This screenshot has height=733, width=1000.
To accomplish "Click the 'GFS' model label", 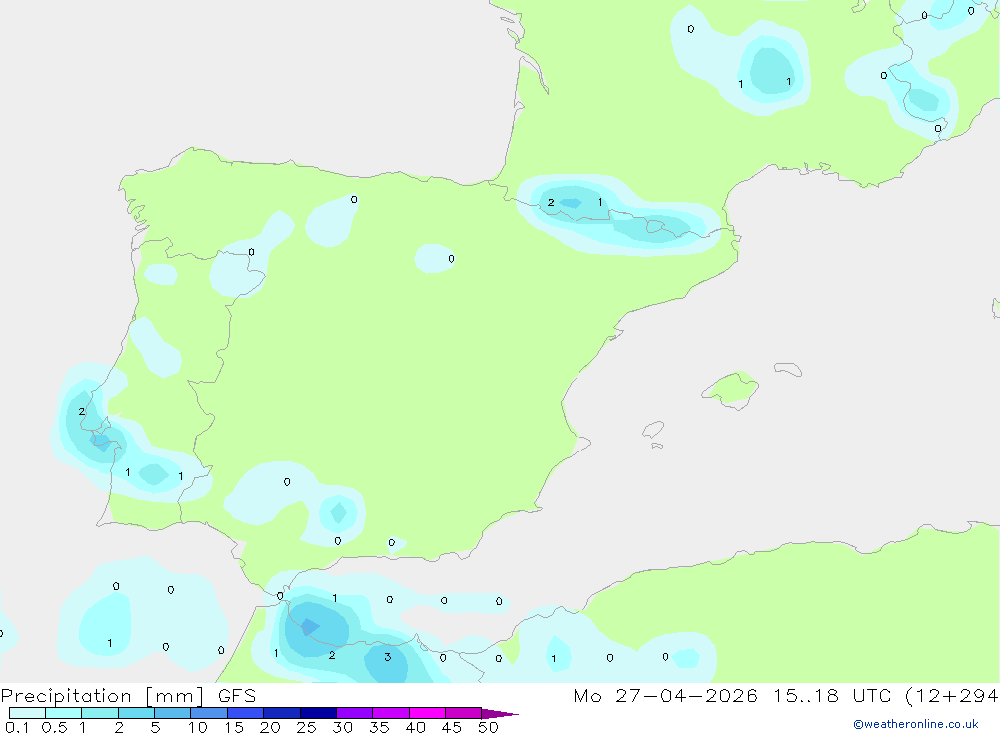I will tap(237, 695).
